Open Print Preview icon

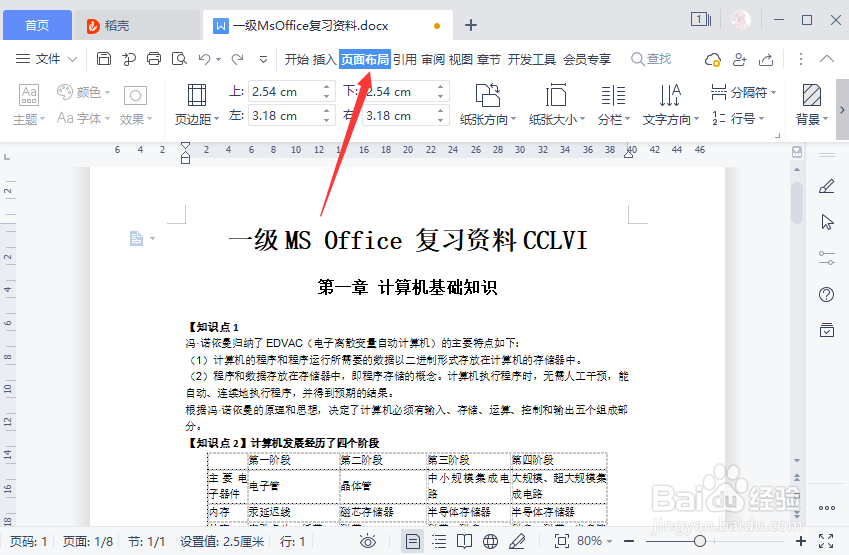click(x=179, y=58)
